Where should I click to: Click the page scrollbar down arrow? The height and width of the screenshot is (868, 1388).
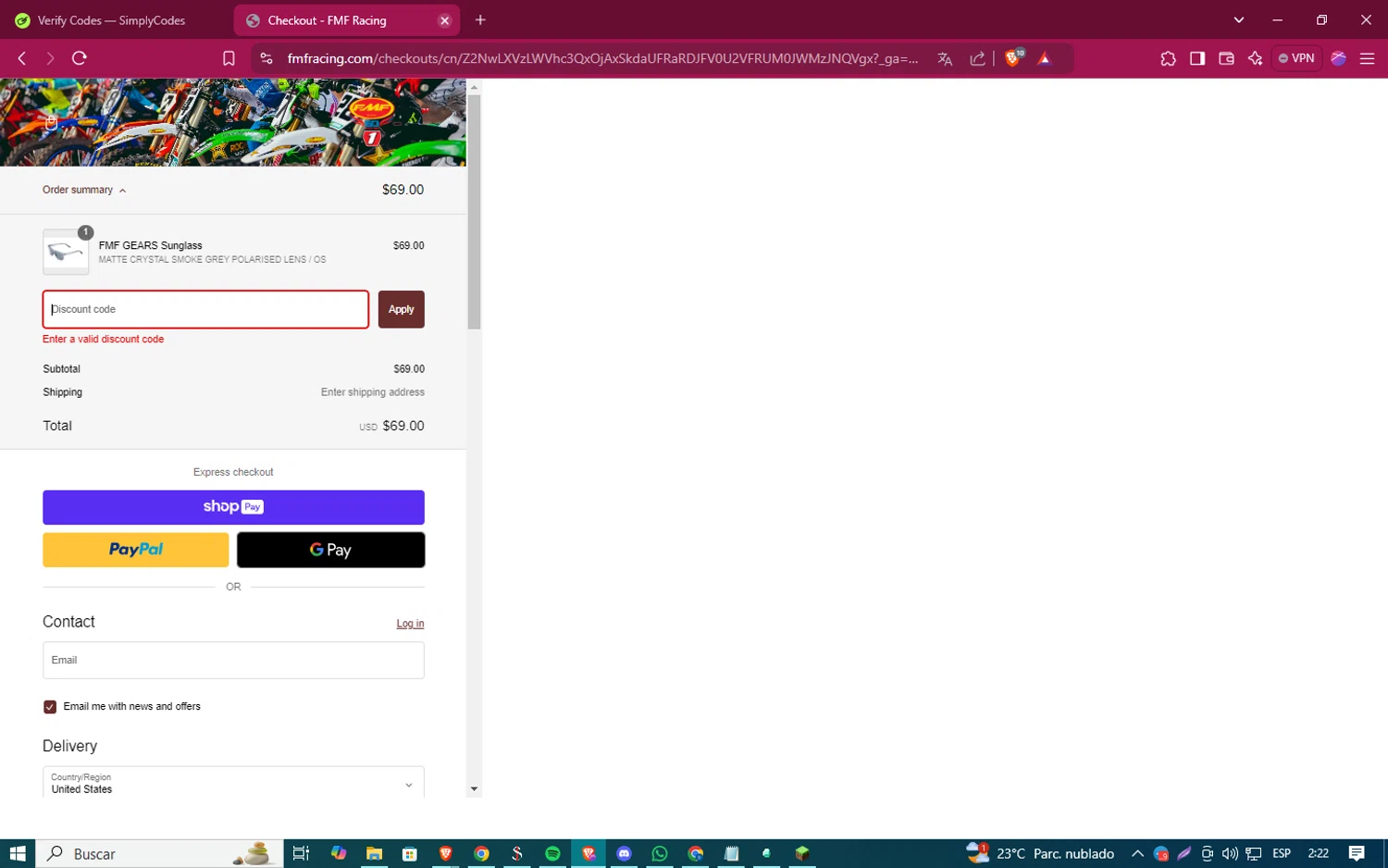coord(474,789)
